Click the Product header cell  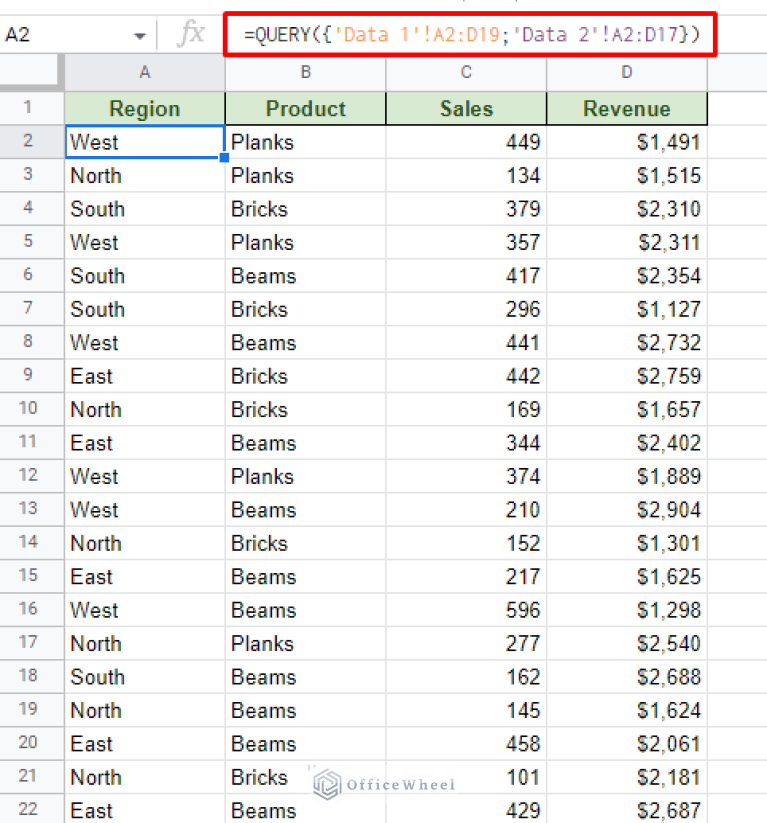[x=305, y=109]
